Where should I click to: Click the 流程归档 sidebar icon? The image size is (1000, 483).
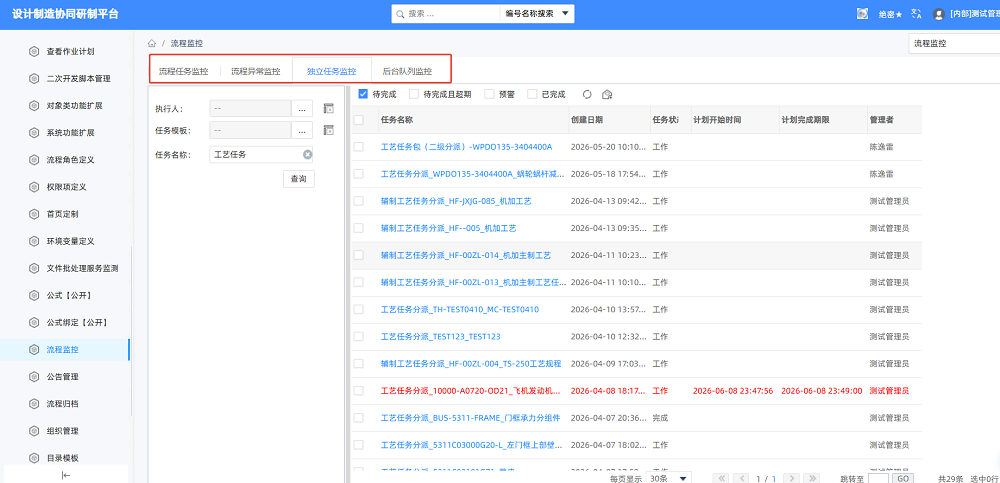click(34, 404)
